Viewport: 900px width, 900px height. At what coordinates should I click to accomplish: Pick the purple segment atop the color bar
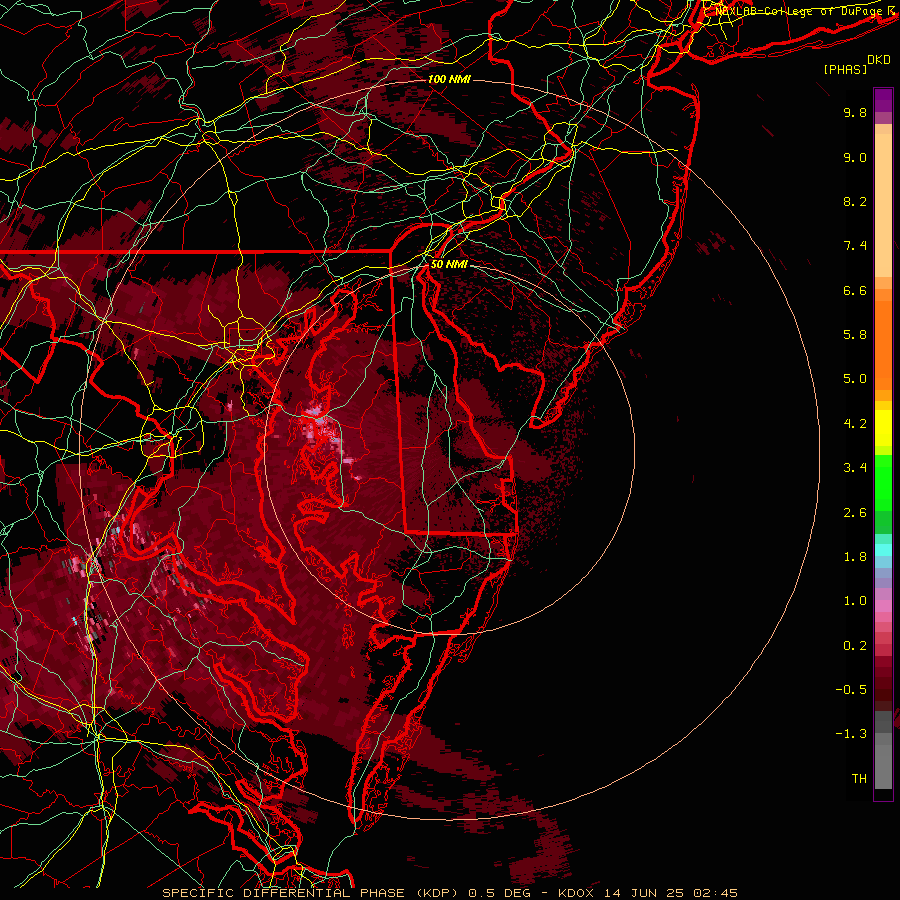883,101
